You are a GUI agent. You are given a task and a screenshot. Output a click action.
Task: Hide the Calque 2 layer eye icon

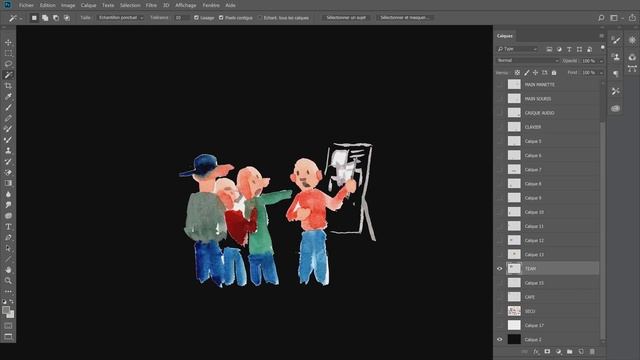coord(500,340)
